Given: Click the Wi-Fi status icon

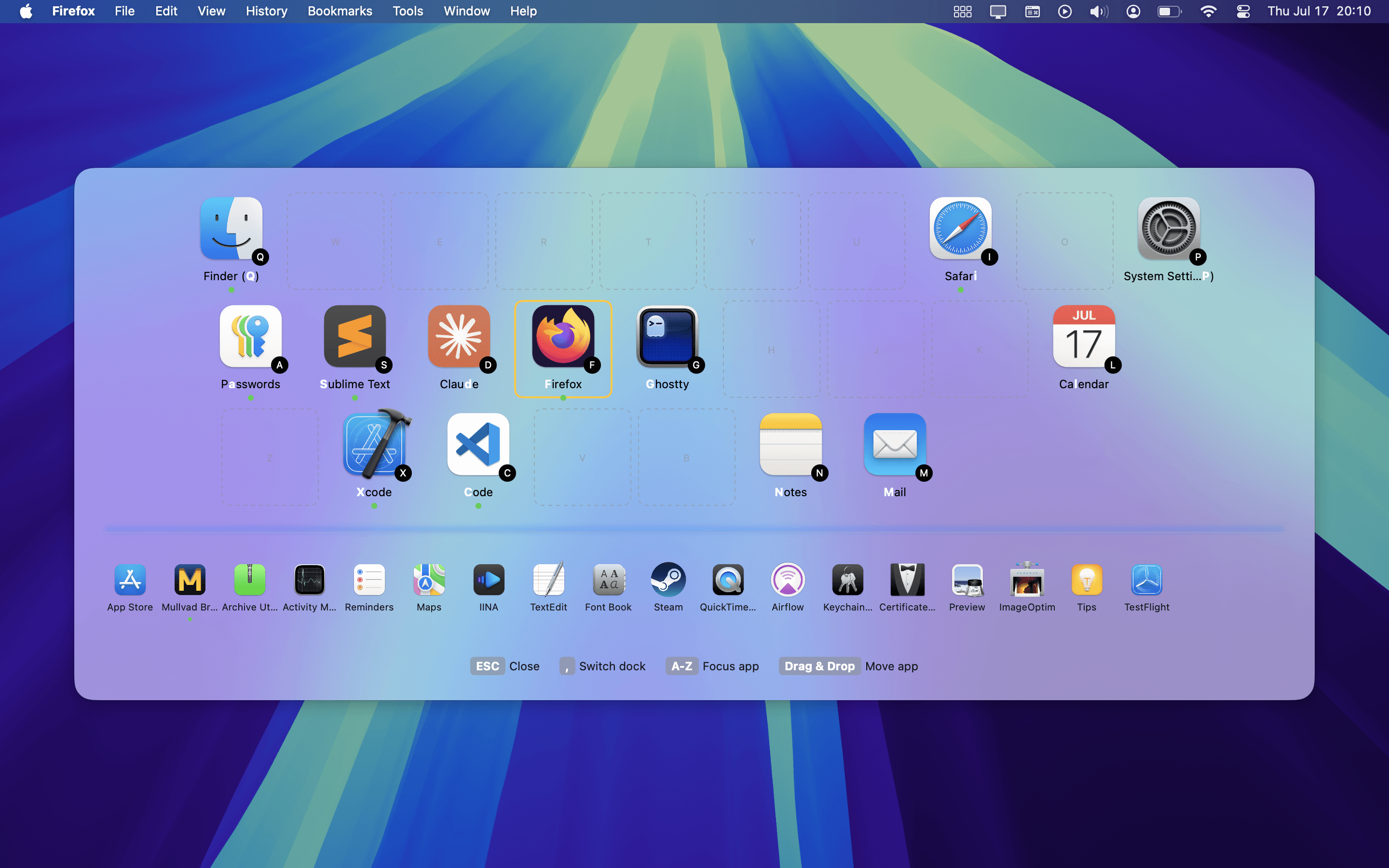Looking at the screenshot, I should point(1208,11).
